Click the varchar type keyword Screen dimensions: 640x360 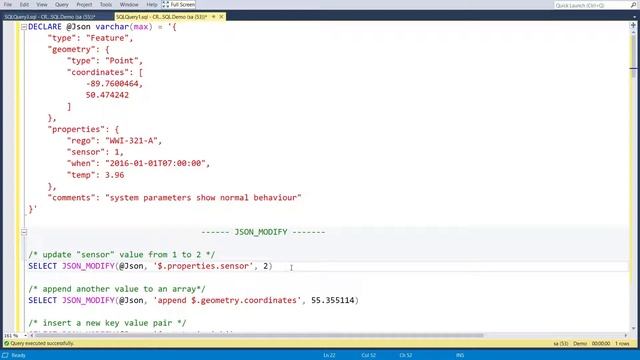click(x=112, y=27)
